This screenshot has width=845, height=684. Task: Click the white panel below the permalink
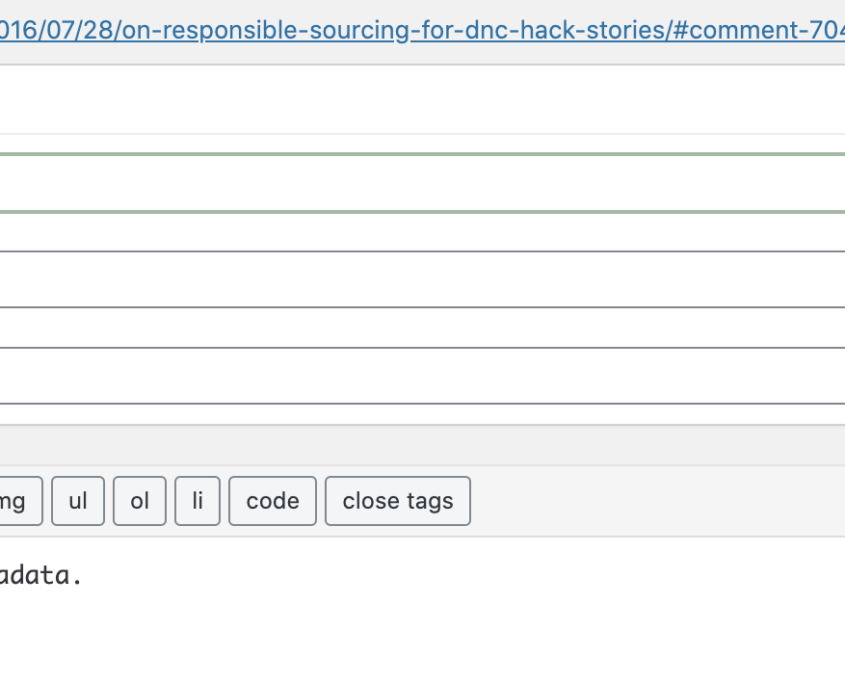422,100
